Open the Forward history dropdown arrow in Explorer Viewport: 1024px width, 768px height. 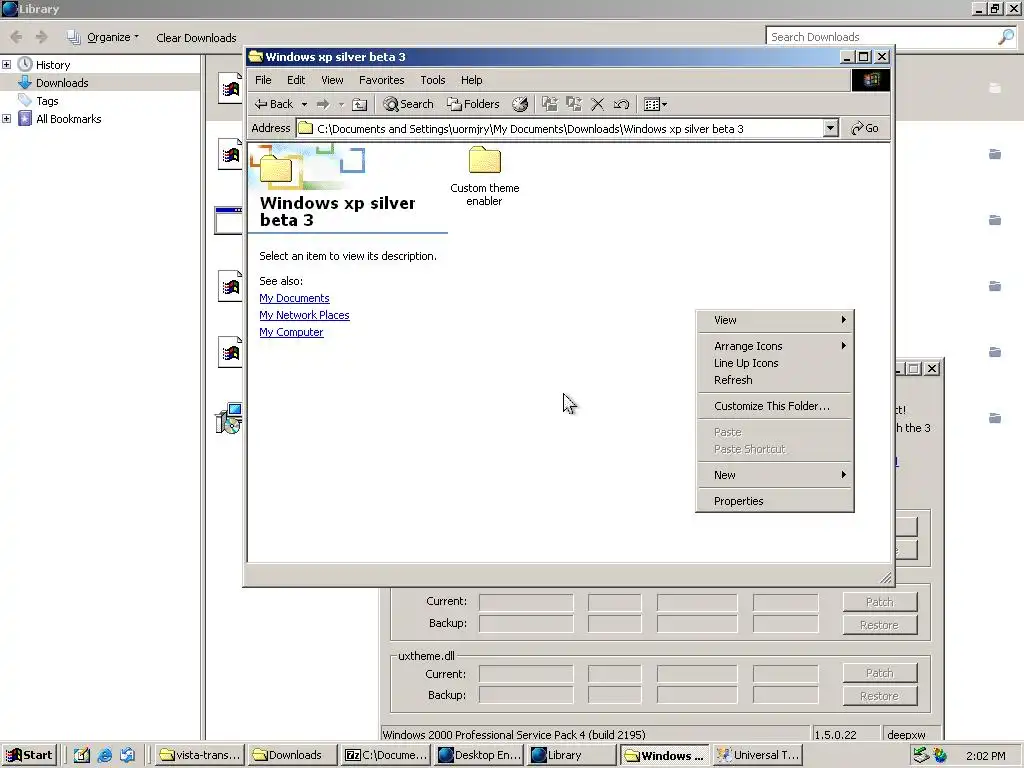pyautogui.click(x=341, y=104)
